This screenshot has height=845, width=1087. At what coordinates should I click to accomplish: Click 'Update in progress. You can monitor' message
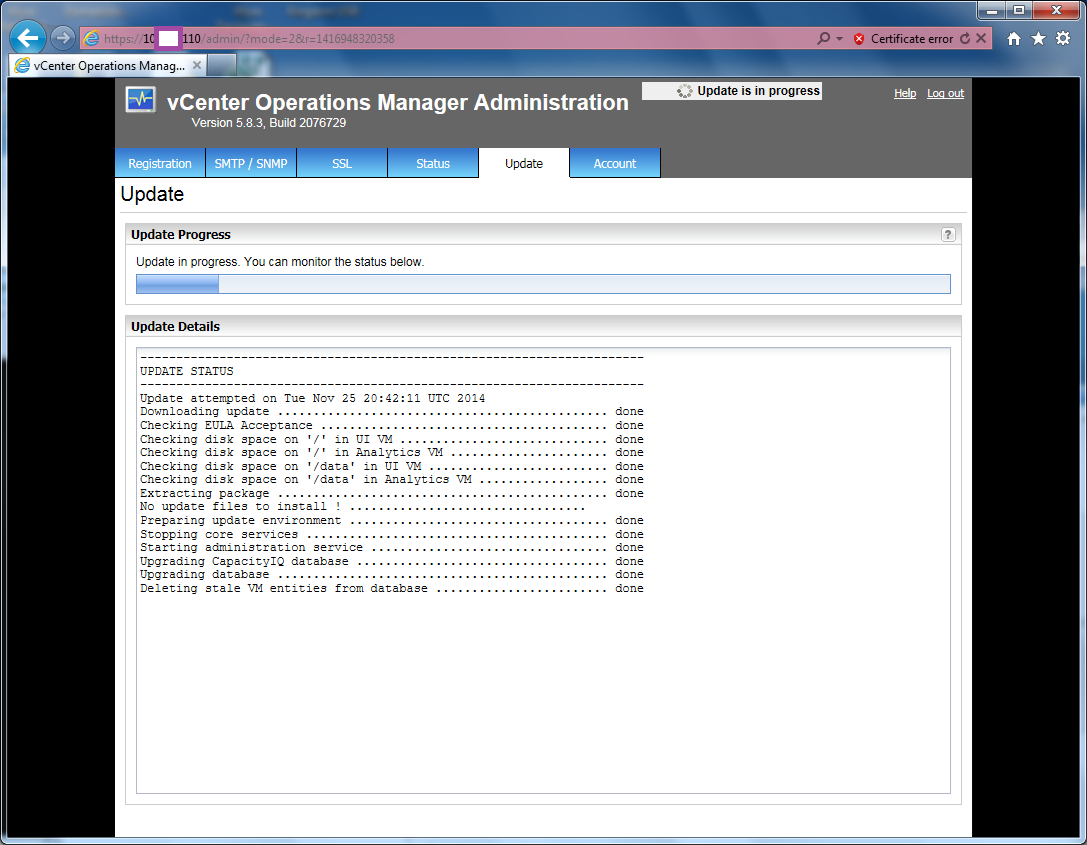[x=279, y=261]
